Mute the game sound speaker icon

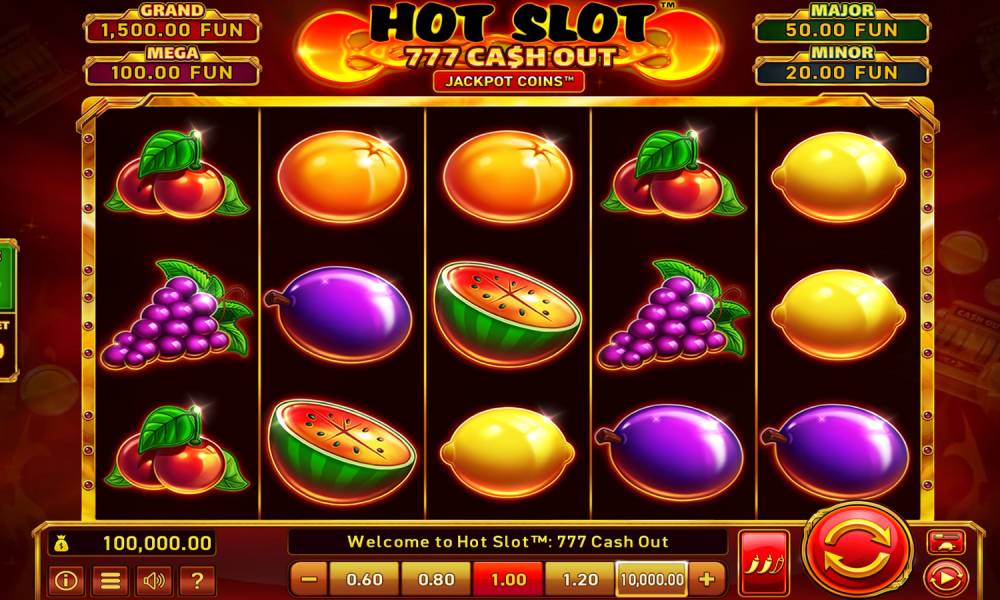point(154,580)
